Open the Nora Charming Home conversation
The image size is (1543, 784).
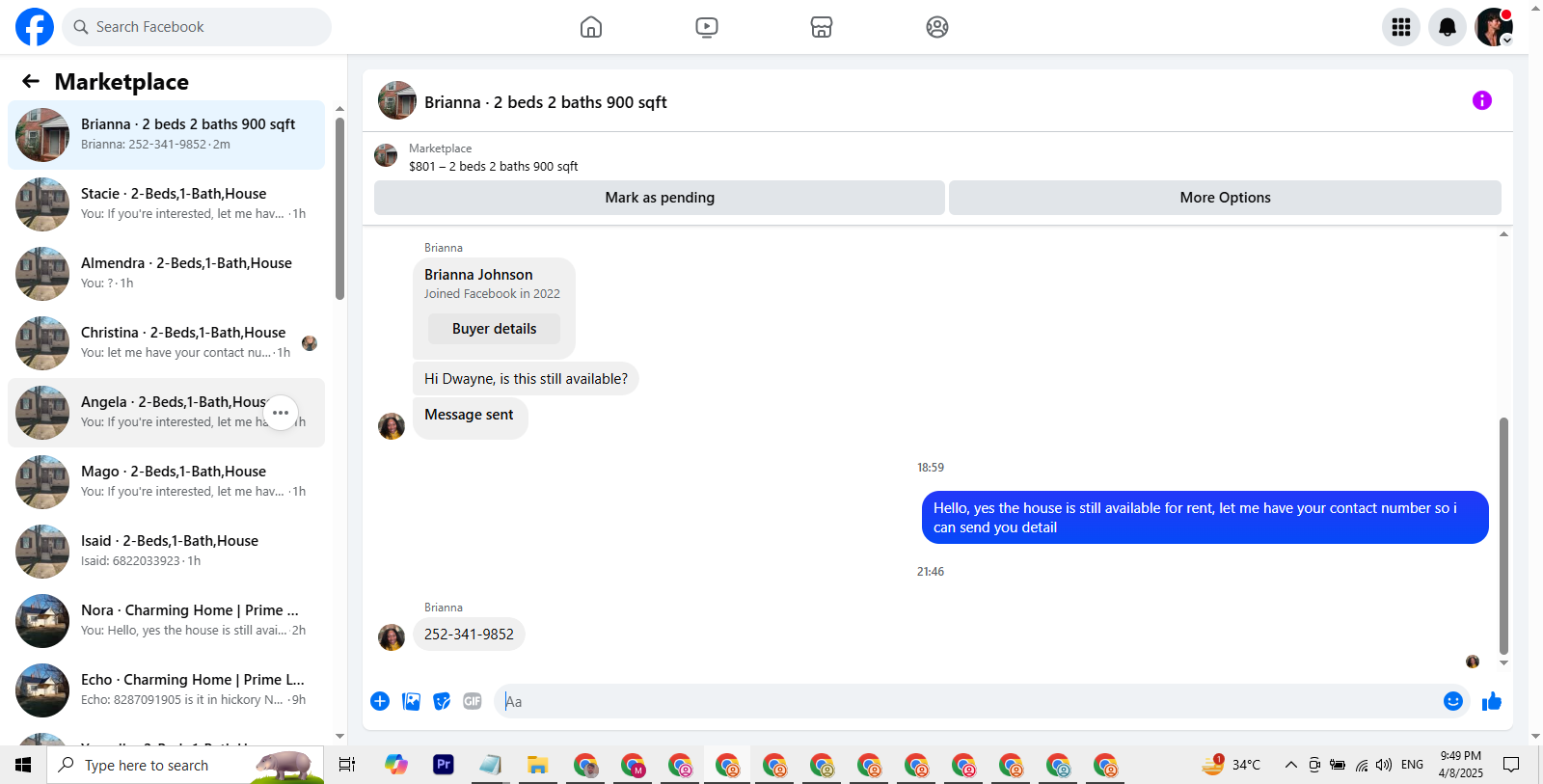[166, 621]
